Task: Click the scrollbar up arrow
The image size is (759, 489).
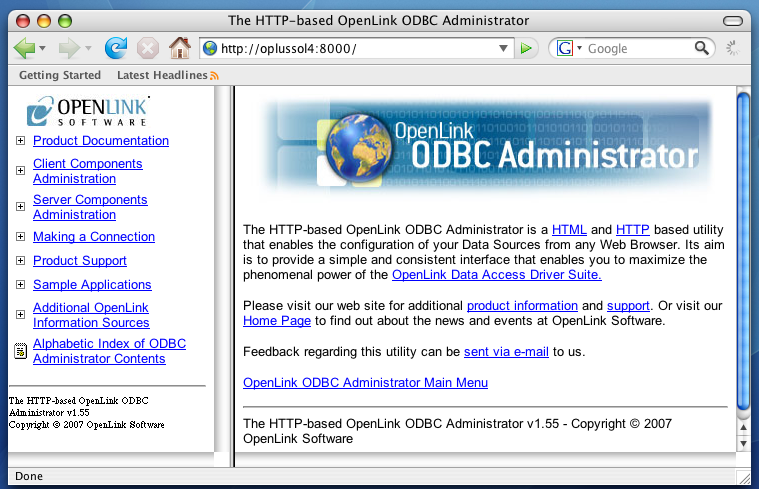Action: 743,428
